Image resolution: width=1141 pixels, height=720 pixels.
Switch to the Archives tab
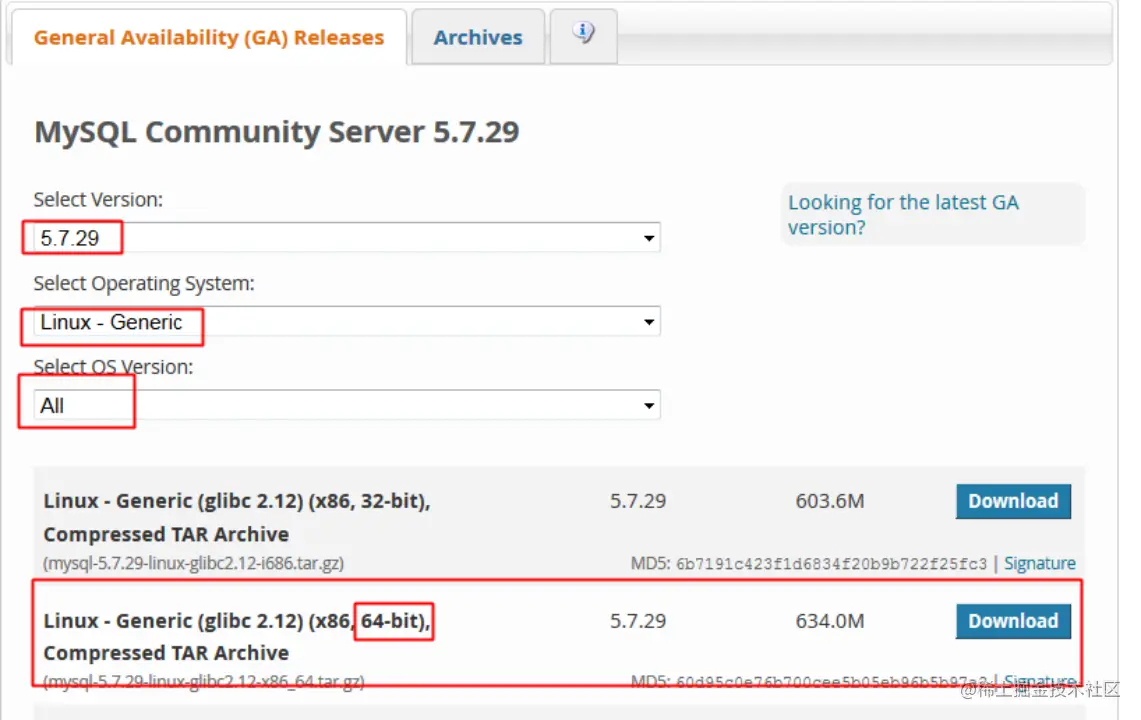478,37
